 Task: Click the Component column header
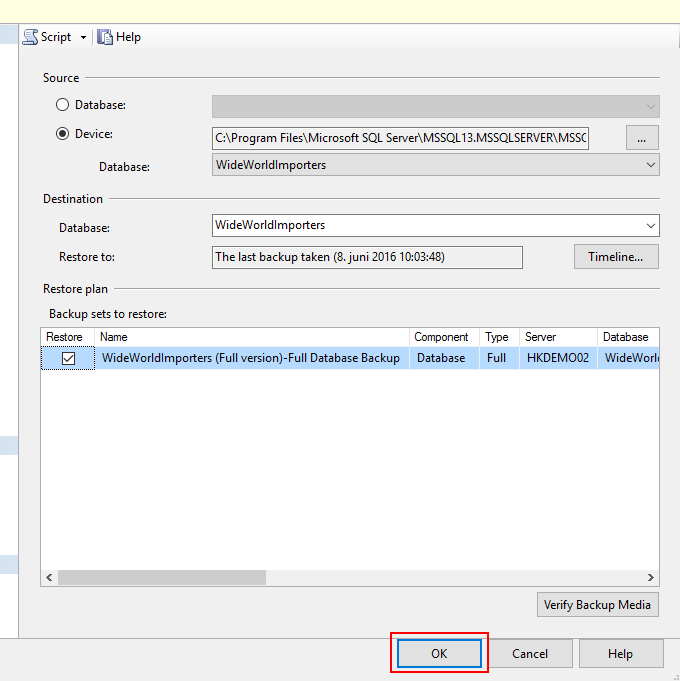[444, 337]
